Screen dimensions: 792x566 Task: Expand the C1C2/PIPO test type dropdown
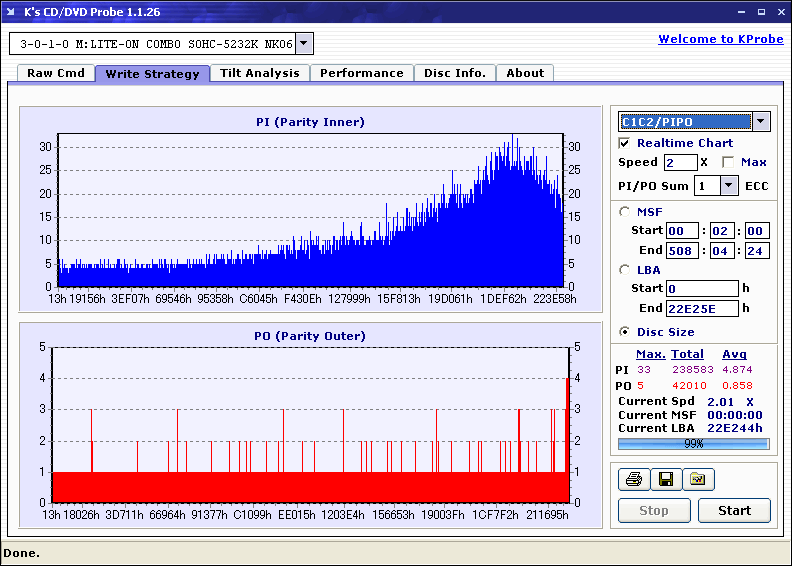(x=760, y=122)
